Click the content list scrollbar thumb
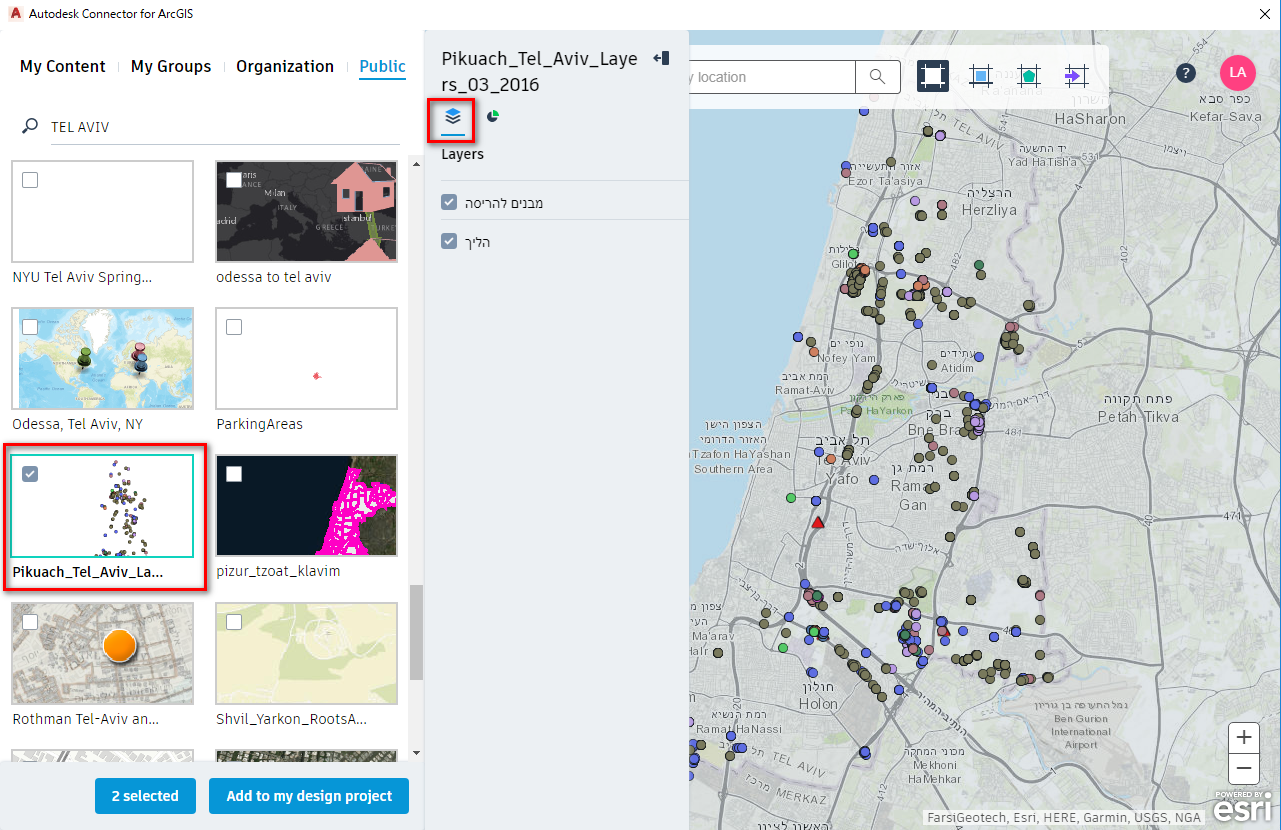 [416, 632]
